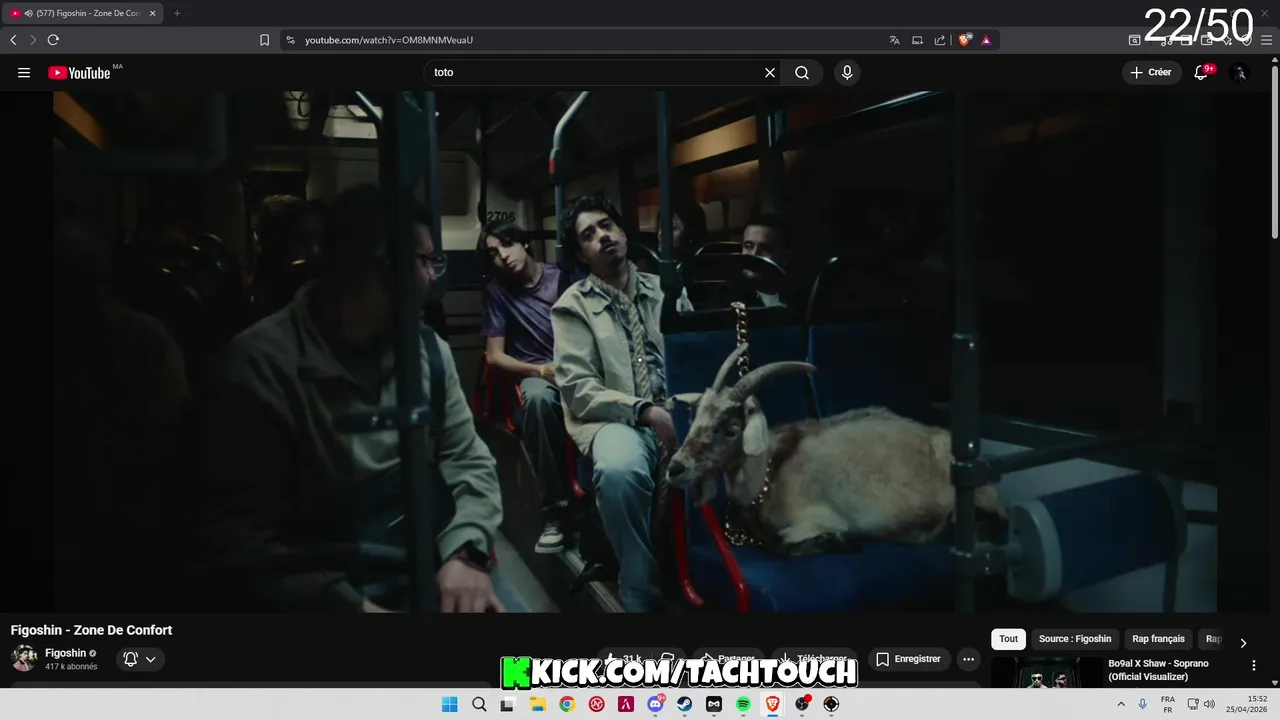The width and height of the screenshot is (1280, 720).
Task: Reload the current page
Action: tap(53, 40)
